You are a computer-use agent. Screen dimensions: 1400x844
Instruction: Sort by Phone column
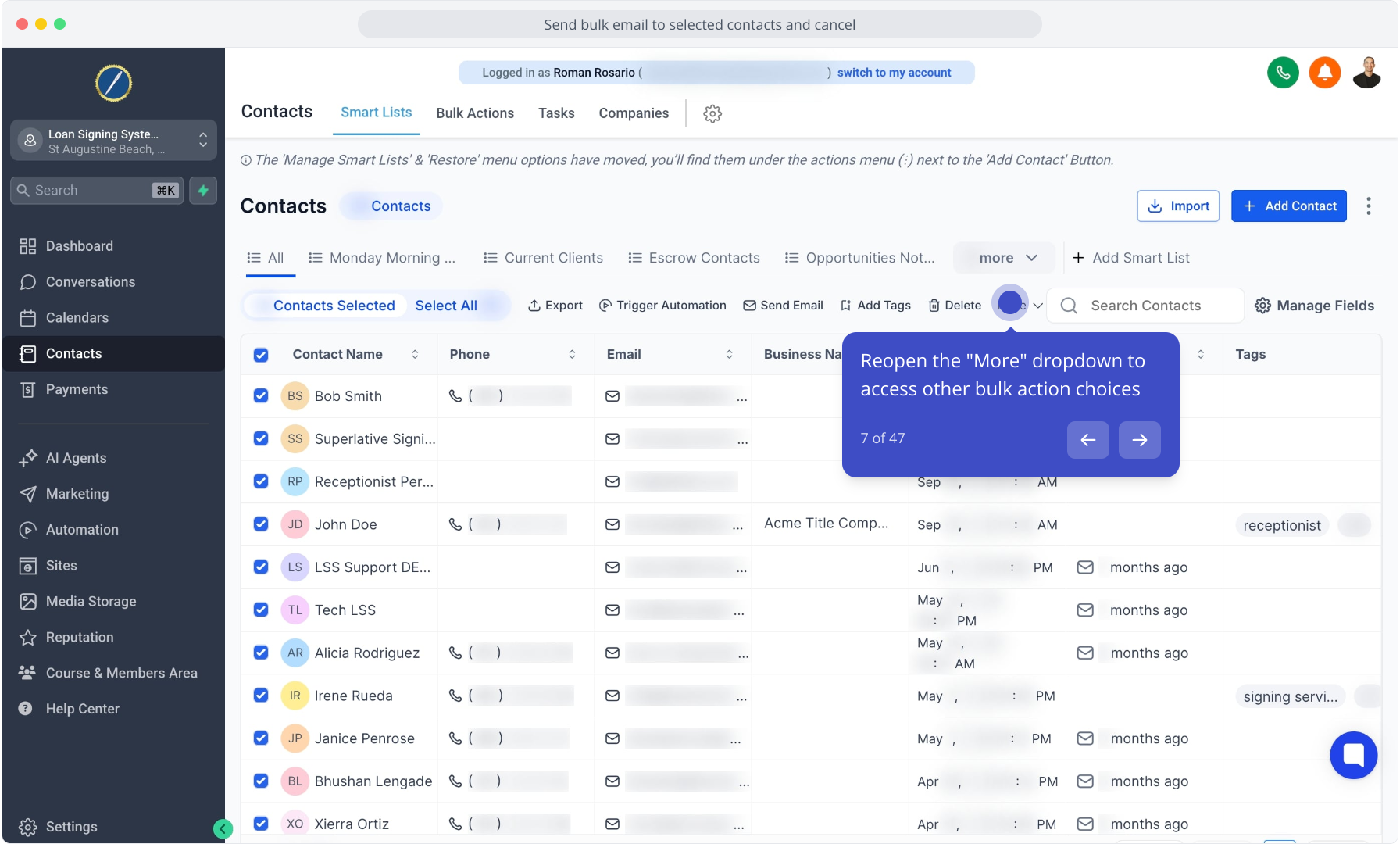(572, 355)
